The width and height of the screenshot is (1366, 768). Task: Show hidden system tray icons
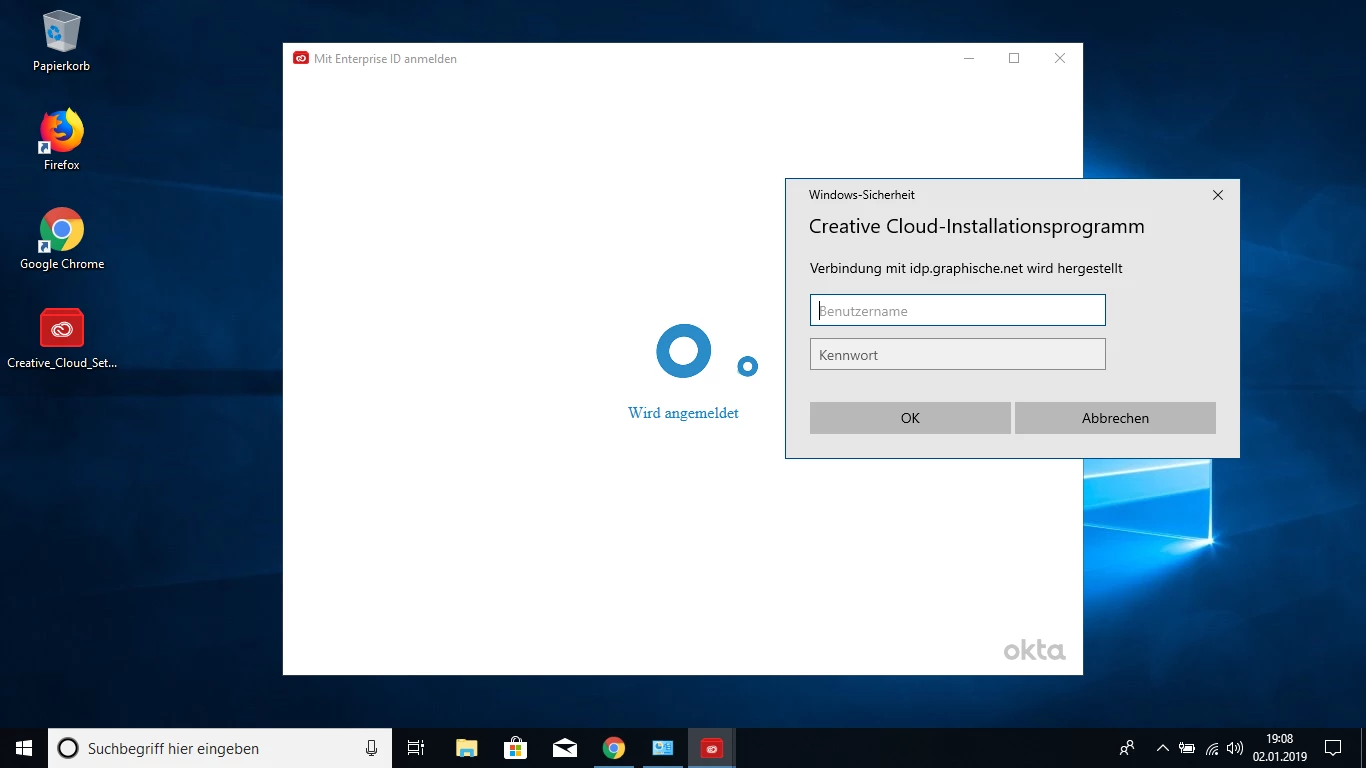(x=1162, y=748)
